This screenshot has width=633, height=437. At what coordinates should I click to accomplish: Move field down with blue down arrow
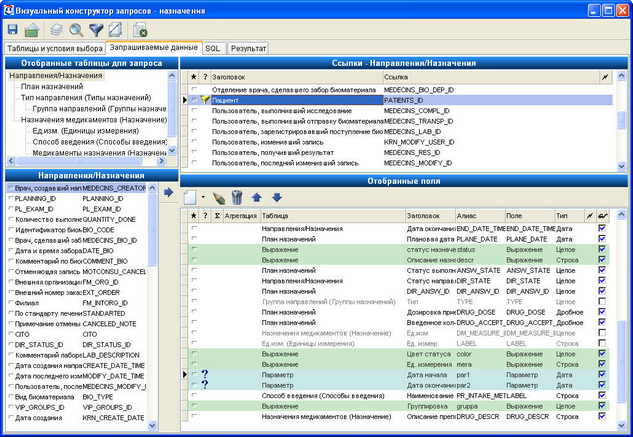coord(277,197)
